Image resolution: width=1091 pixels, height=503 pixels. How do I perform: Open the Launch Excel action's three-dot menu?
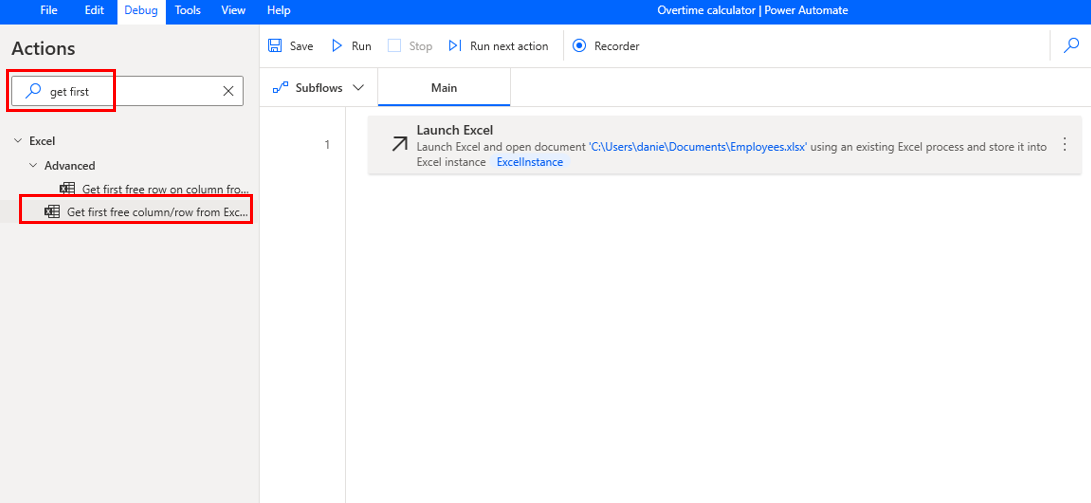tap(1064, 145)
